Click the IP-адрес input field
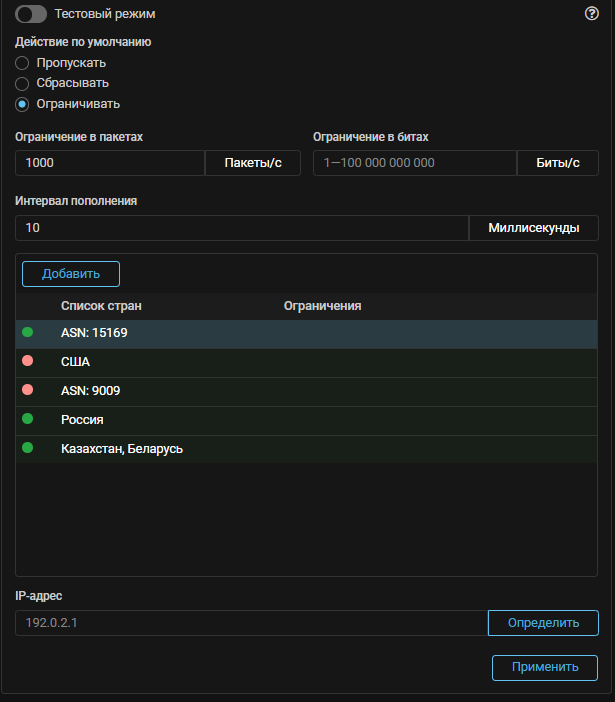Image resolution: width=615 pixels, height=702 pixels. [x=250, y=623]
